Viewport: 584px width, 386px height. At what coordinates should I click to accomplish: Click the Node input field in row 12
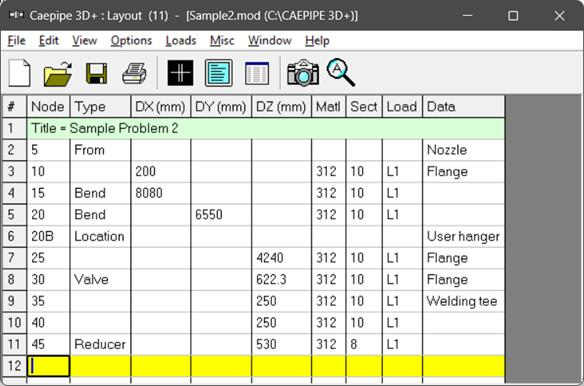pos(48,366)
